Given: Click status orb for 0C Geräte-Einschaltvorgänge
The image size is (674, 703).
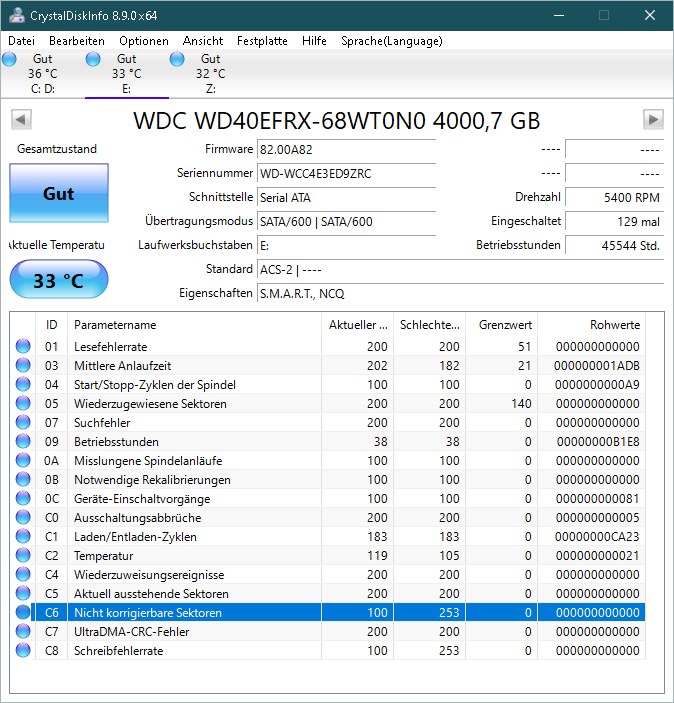Looking at the screenshot, I should [x=23, y=499].
